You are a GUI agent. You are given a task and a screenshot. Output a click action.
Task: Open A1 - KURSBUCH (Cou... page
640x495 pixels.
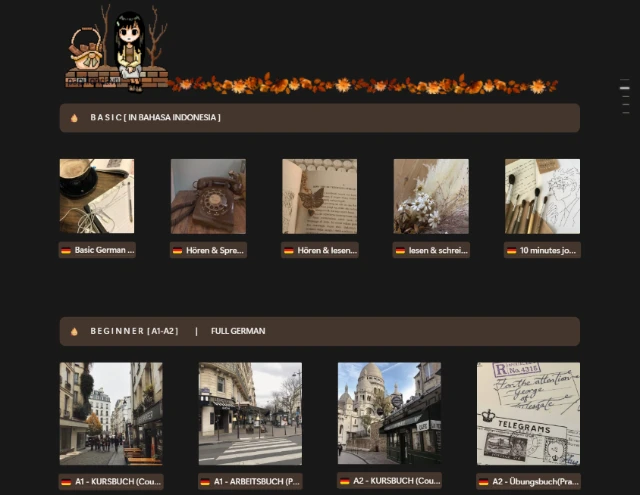[111, 482]
